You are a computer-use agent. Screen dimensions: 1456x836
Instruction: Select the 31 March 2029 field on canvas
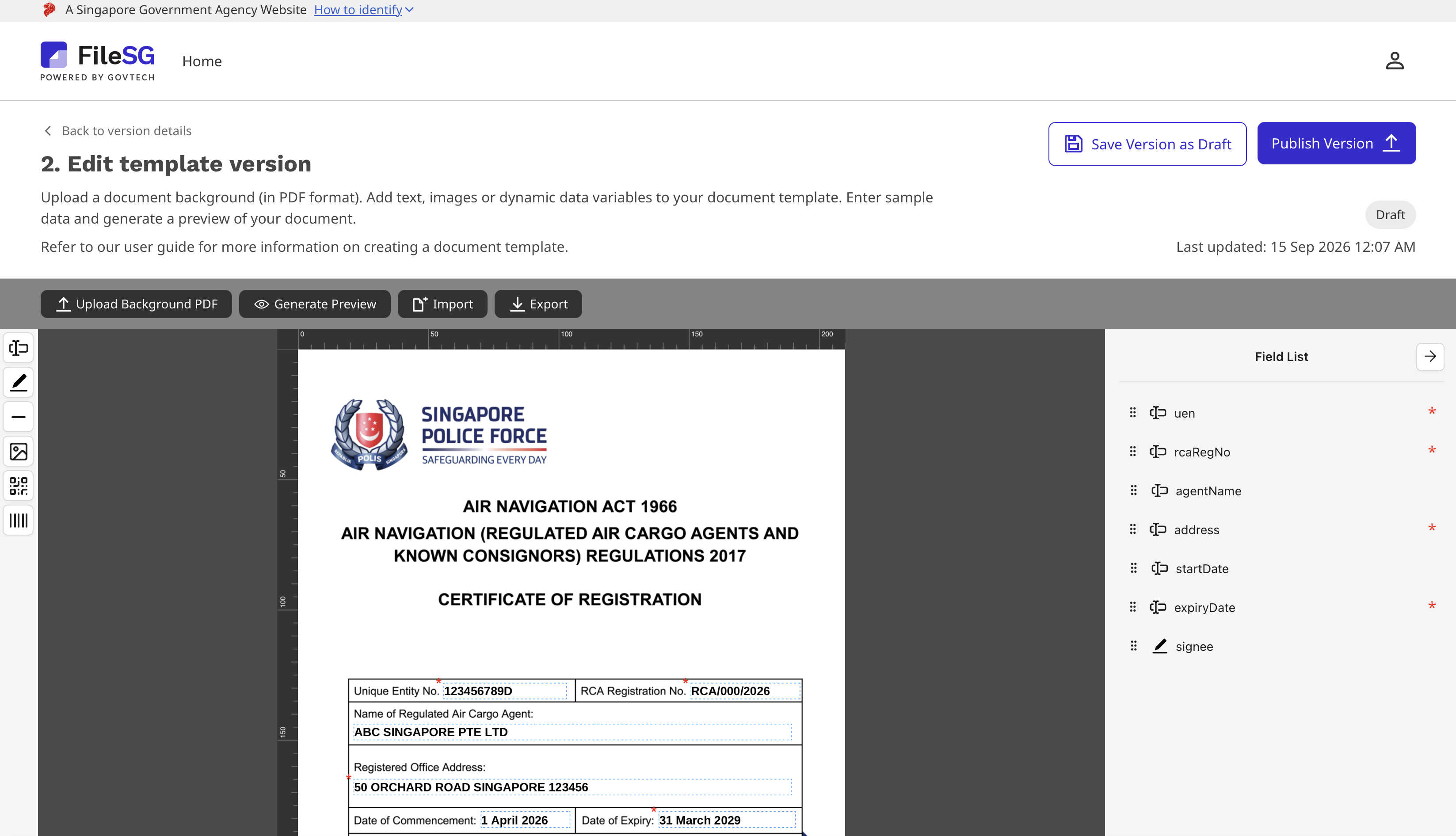click(x=727, y=820)
